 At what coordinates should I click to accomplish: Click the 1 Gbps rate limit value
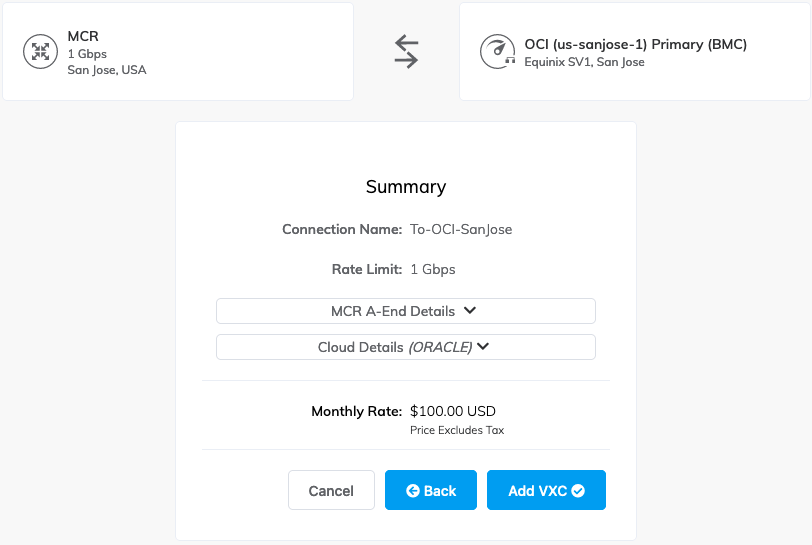(432, 269)
